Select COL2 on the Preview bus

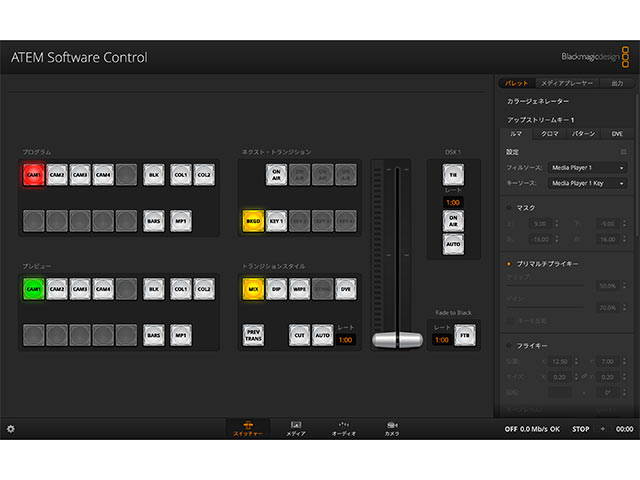204,289
